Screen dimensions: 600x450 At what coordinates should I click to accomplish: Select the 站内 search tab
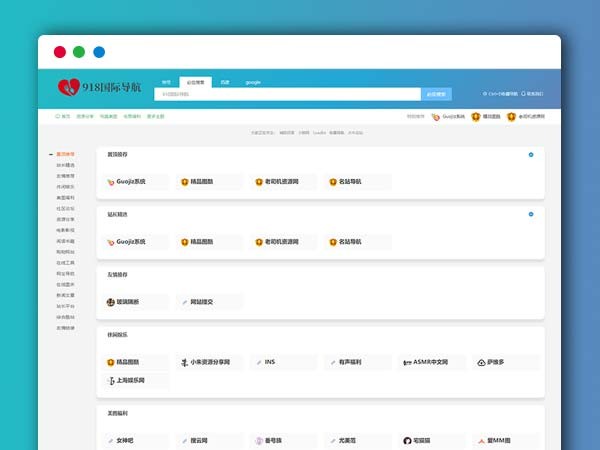pyautogui.click(x=166, y=82)
